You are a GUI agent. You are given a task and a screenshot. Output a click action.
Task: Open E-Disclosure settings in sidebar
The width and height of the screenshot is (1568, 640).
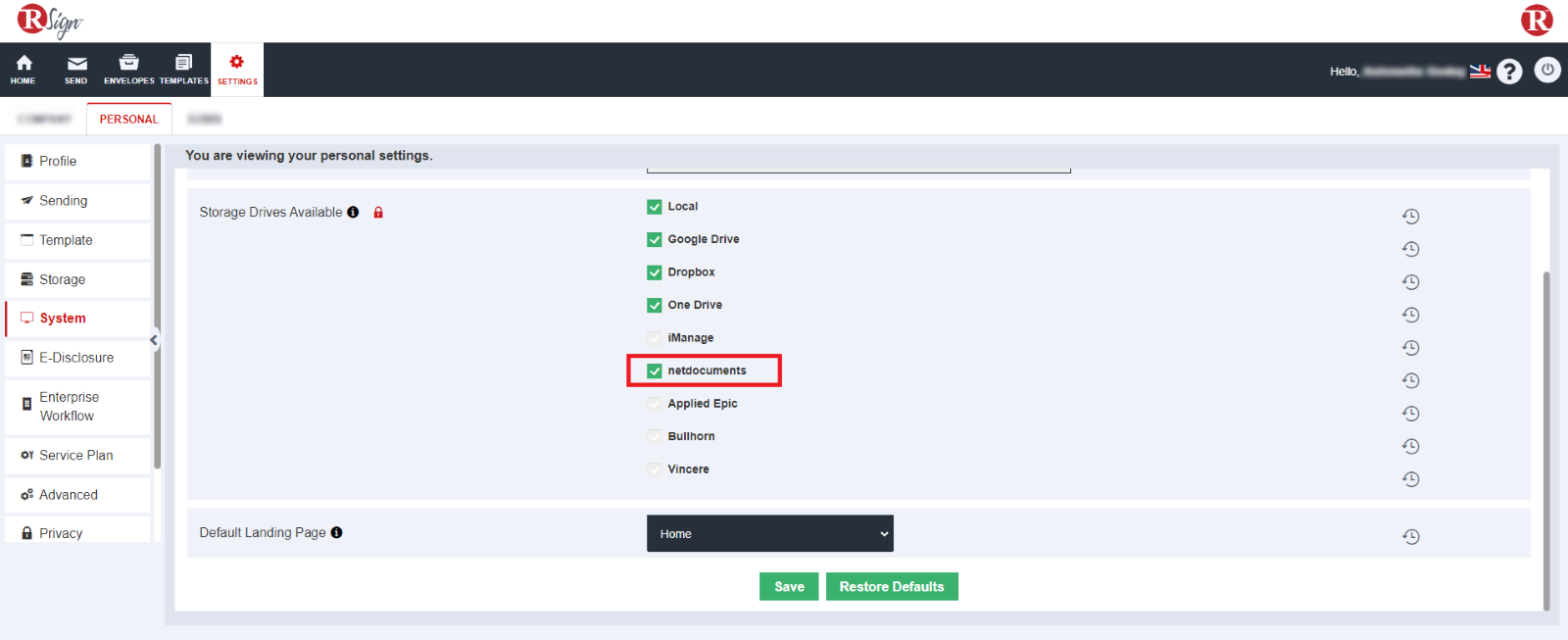pyautogui.click(x=77, y=358)
